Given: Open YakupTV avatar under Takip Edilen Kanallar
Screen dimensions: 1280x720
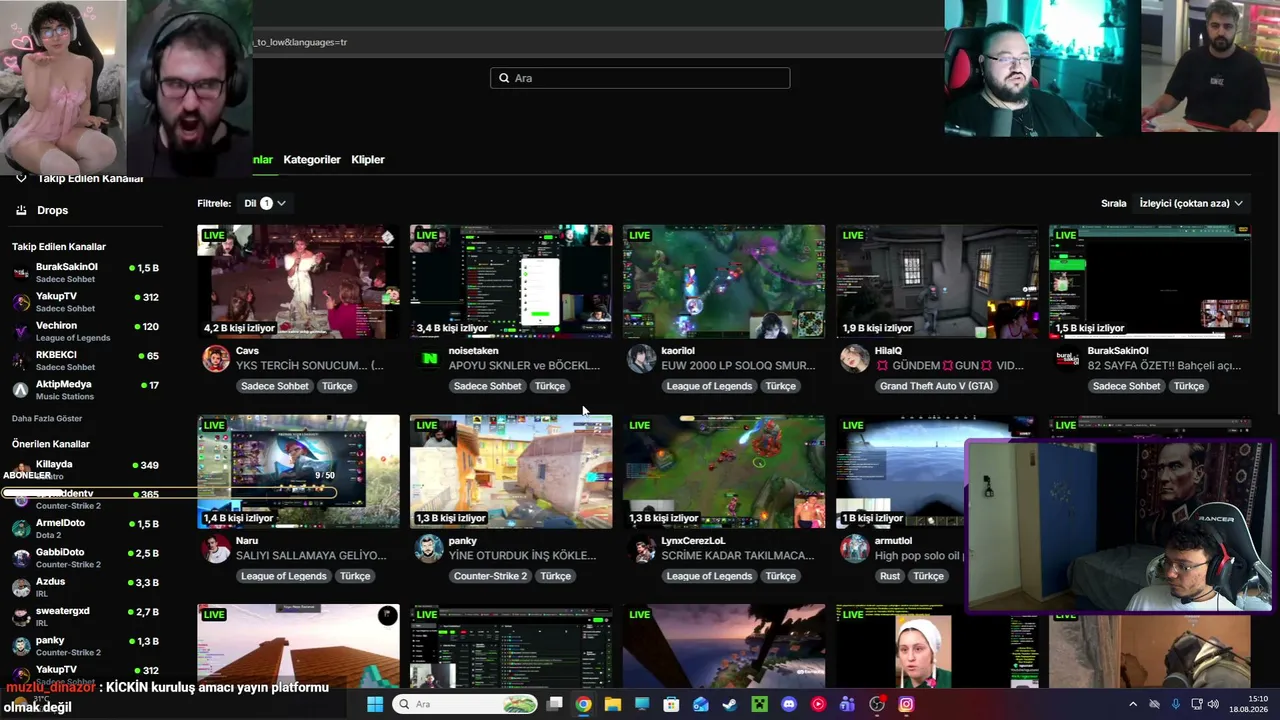Looking at the screenshot, I should pos(21,302).
